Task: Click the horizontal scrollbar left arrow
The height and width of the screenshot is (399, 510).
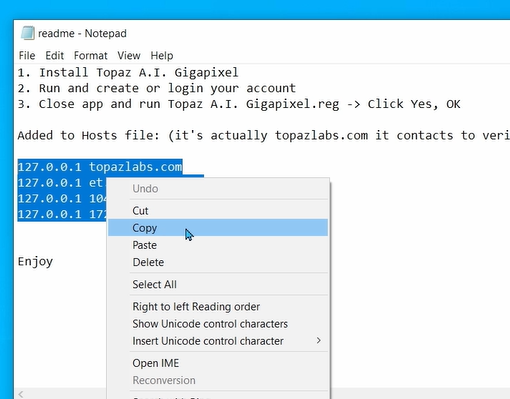Action: pos(21,394)
